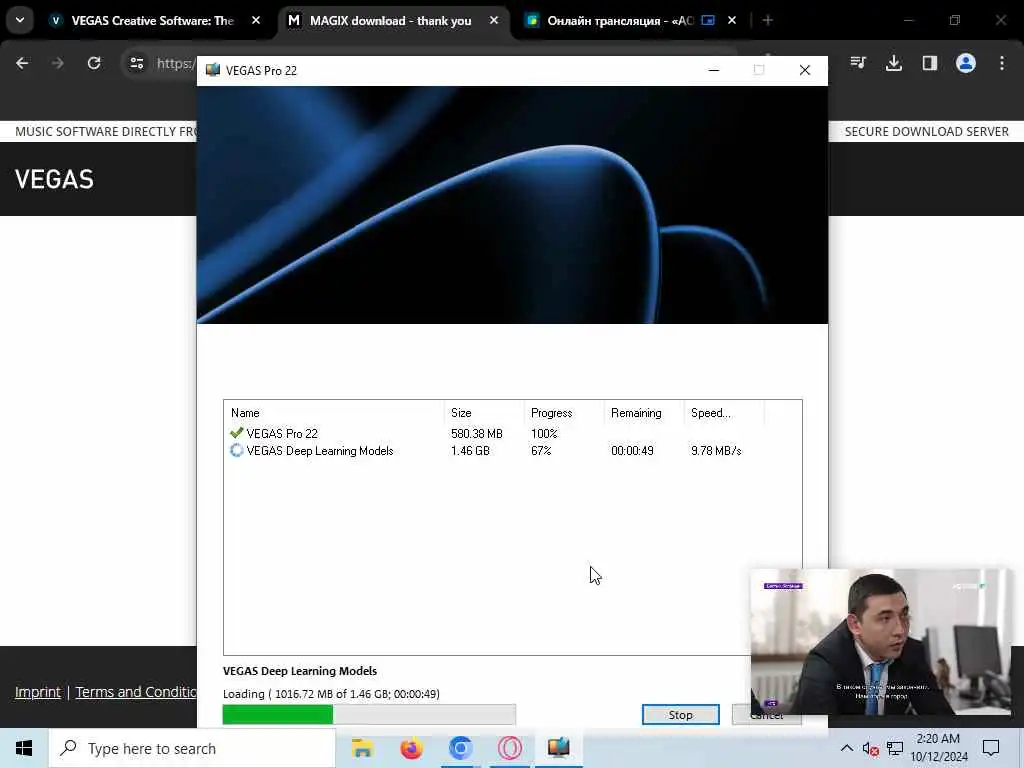Open the Chrome three-dot menu
This screenshot has height=768, width=1024.
point(1002,63)
